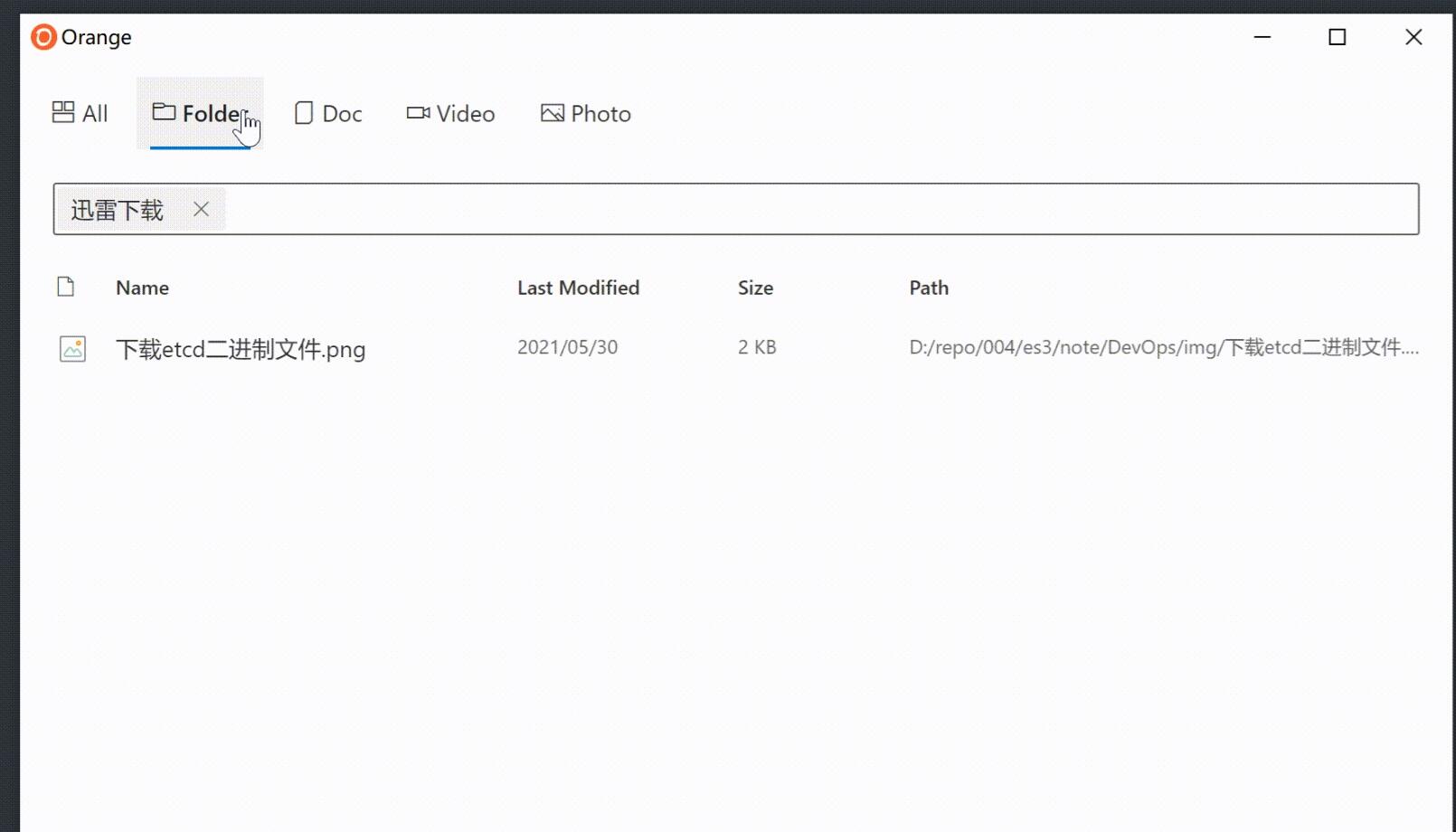Image resolution: width=1456 pixels, height=832 pixels.
Task: Show the Photo tab
Action: [x=586, y=113]
